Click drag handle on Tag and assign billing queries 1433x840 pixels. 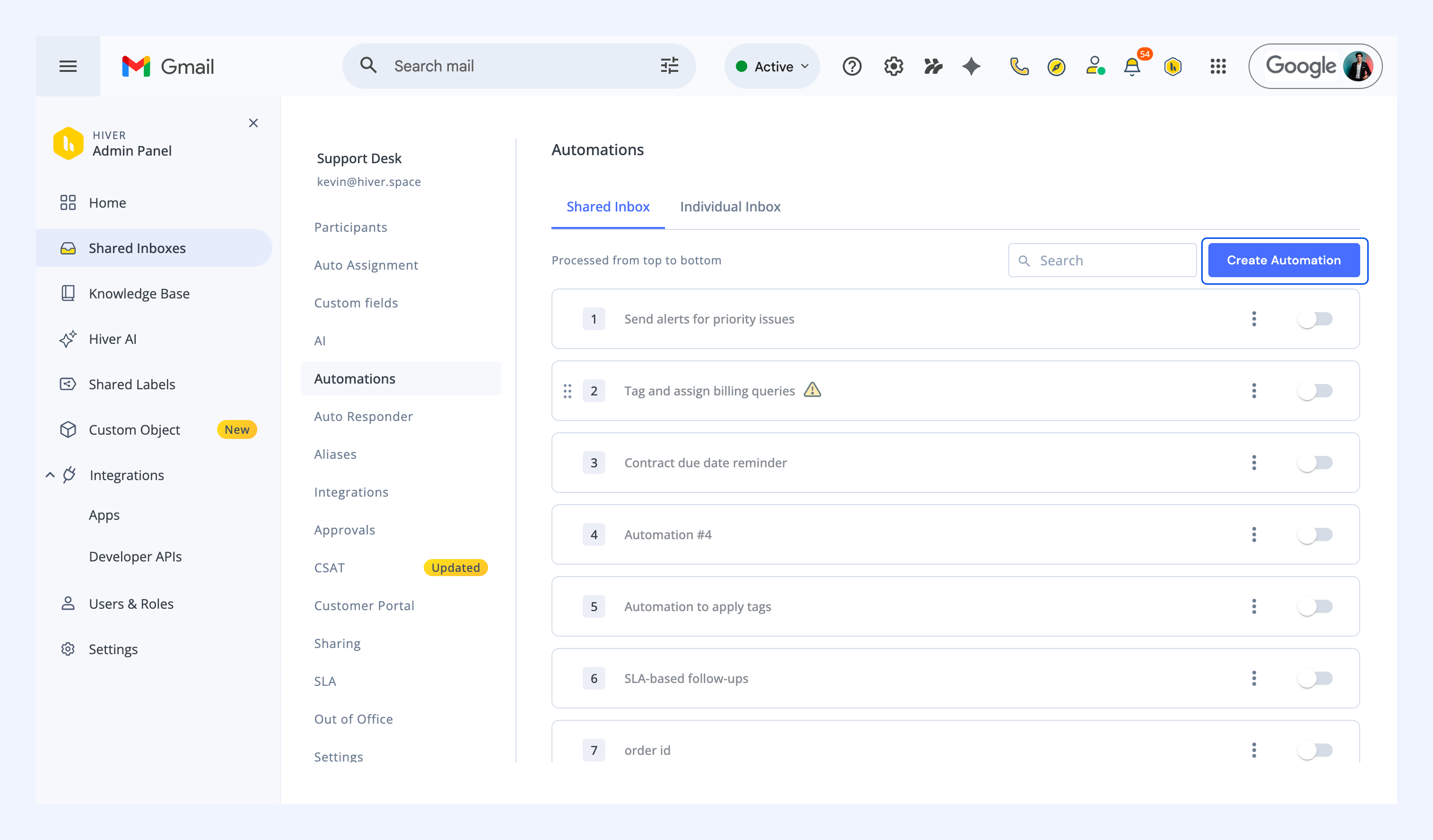[568, 391]
